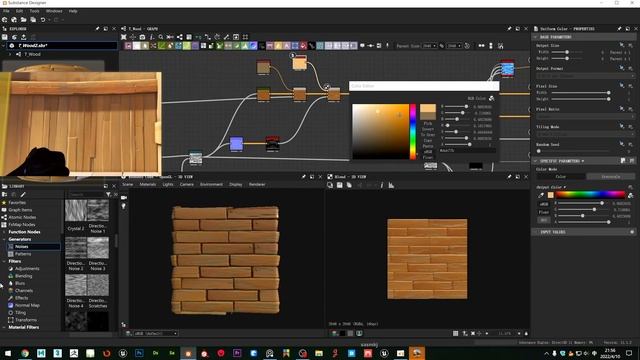
Task: Click the info icon in 2D view toolbar
Action: [x=382, y=185]
